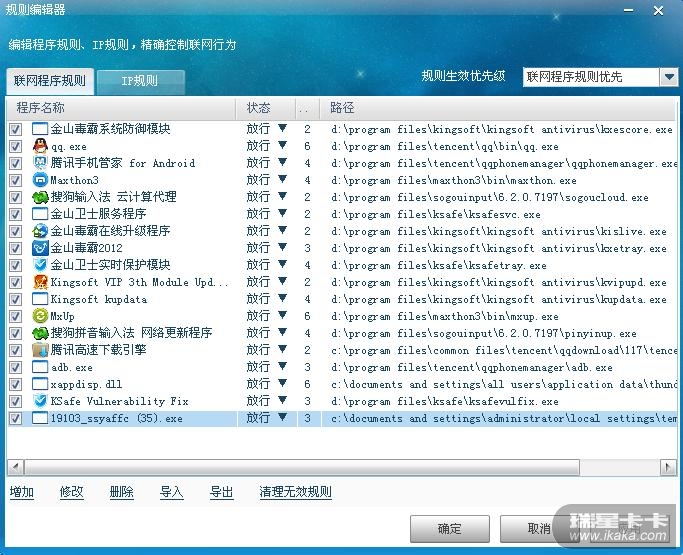683x555 pixels.
Task: Click the QQ penguin icon for qq.exe
Action: pyautogui.click(x=40, y=146)
